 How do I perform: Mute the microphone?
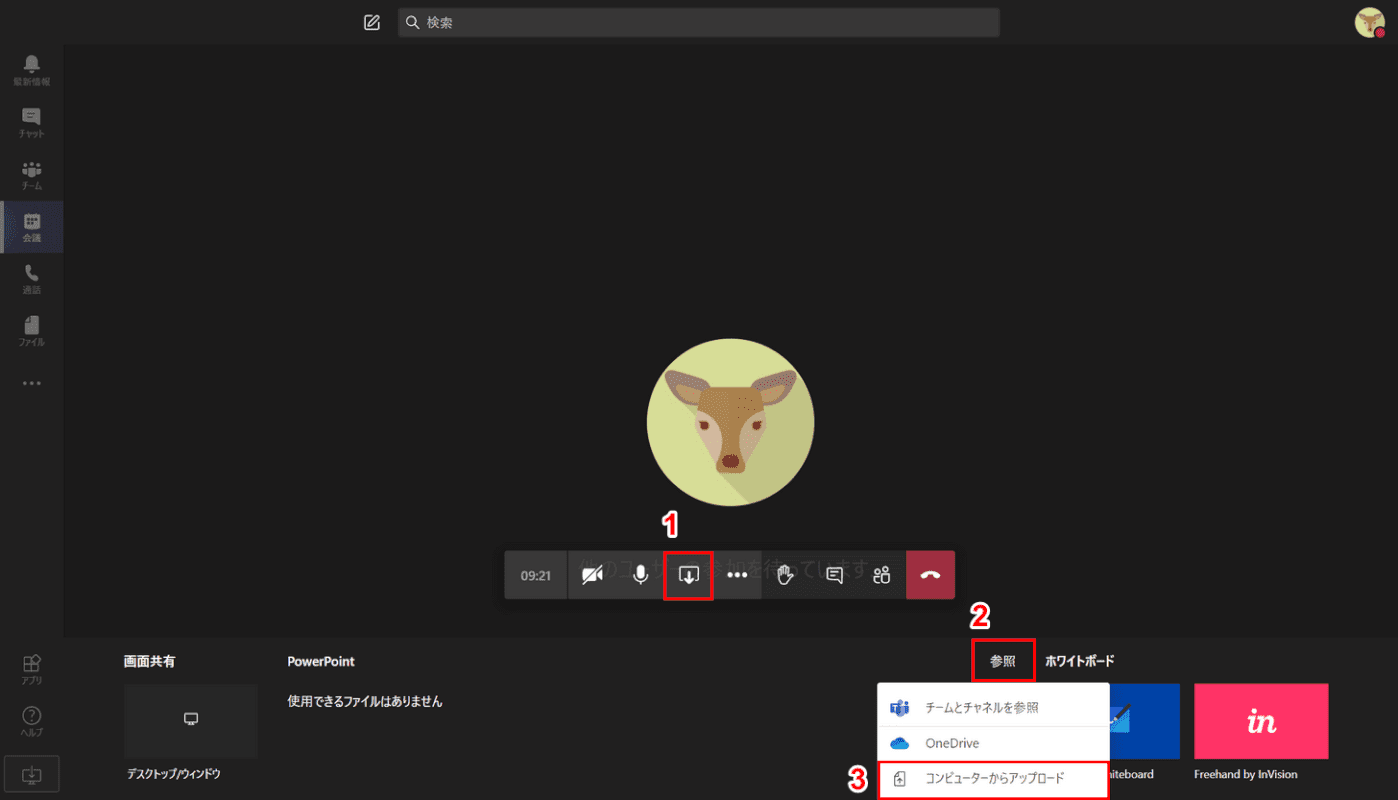click(x=641, y=575)
